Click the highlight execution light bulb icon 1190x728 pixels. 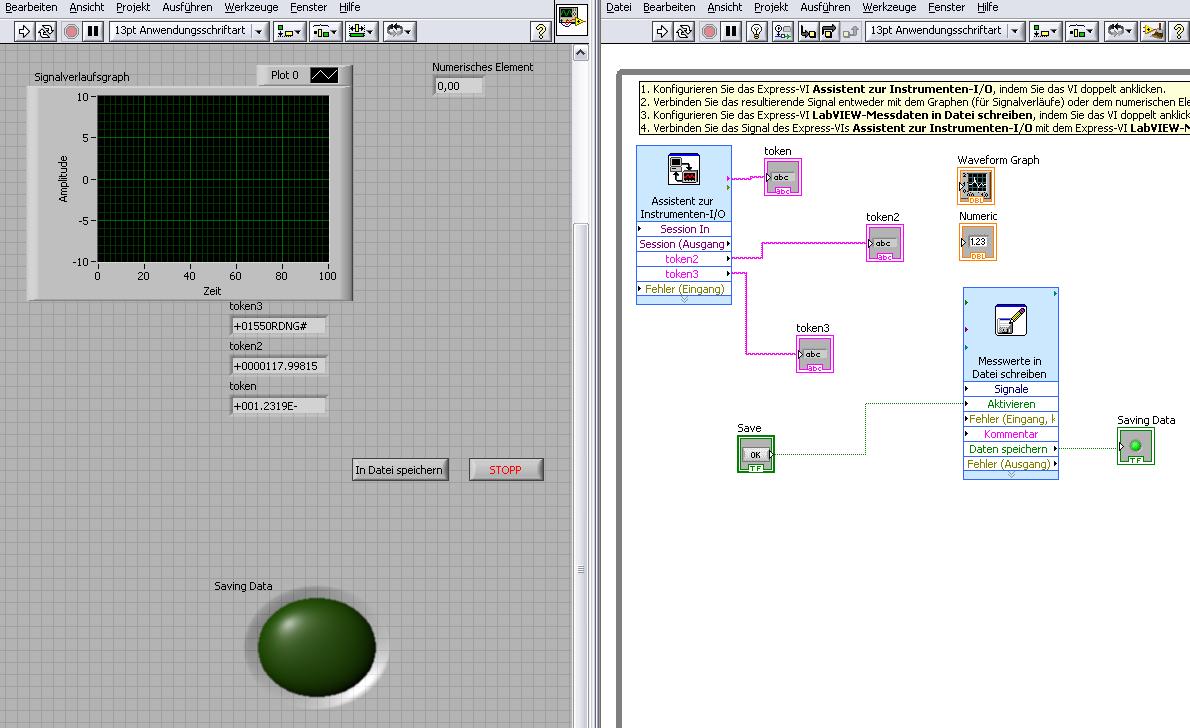pos(757,31)
